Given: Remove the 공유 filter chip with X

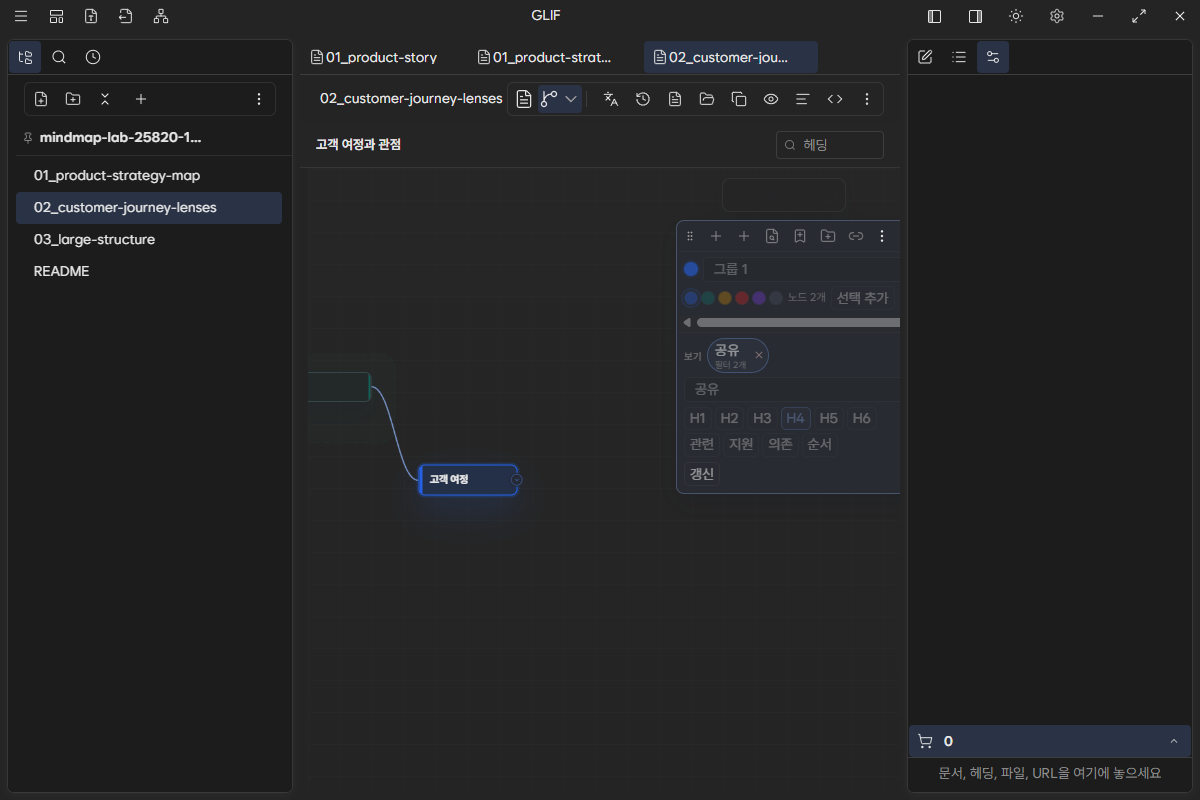Looking at the screenshot, I should tap(759, 355).
